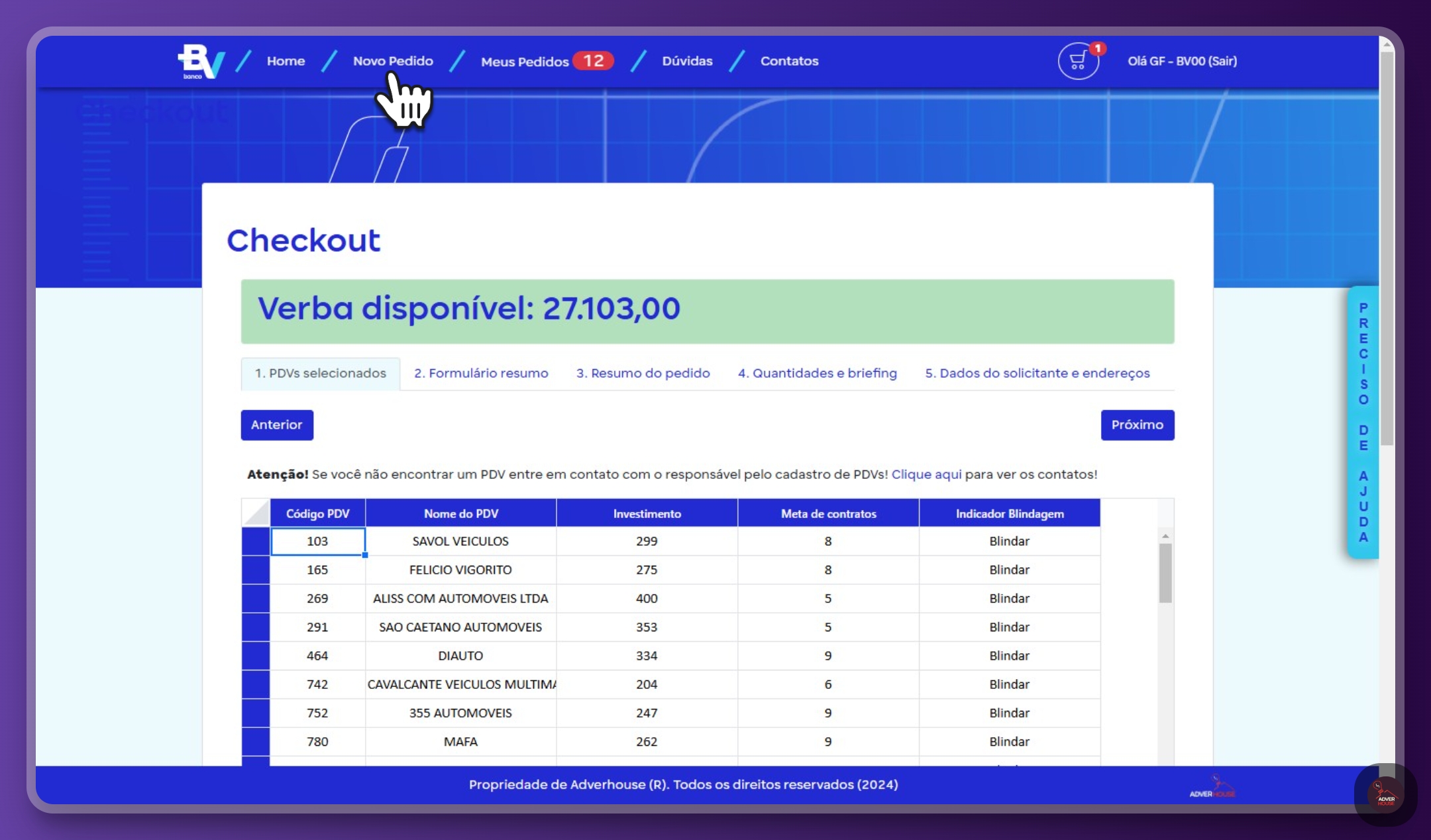The width and height of the screenshot is (1431, 840).
Task: Go to Home menu item
Action: point(286,61)
